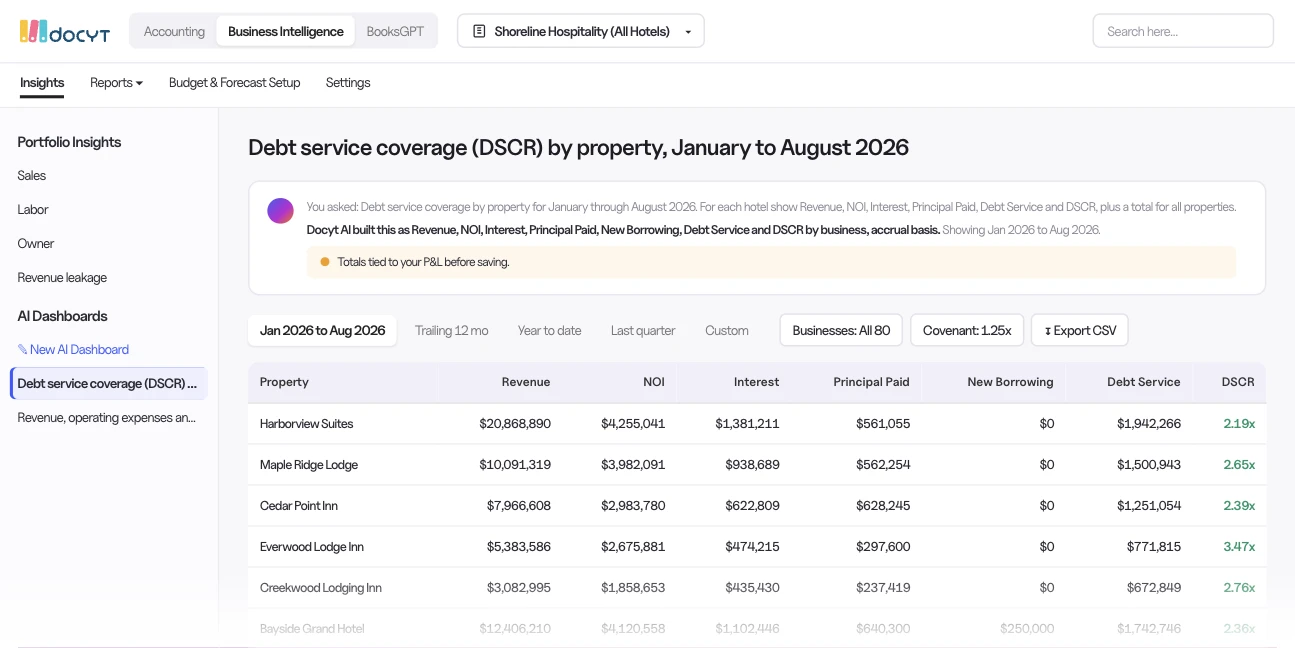The image size is (1295, 648).
Task: Click Cedar Point Inn interest $622,809
Action: (x=753, y=506)
